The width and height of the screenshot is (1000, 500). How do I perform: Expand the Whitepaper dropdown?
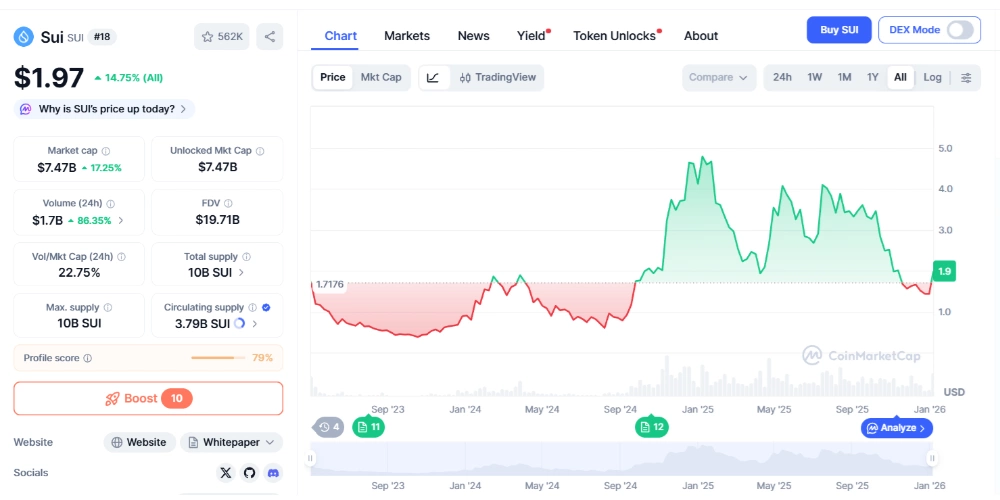point(232,442)
